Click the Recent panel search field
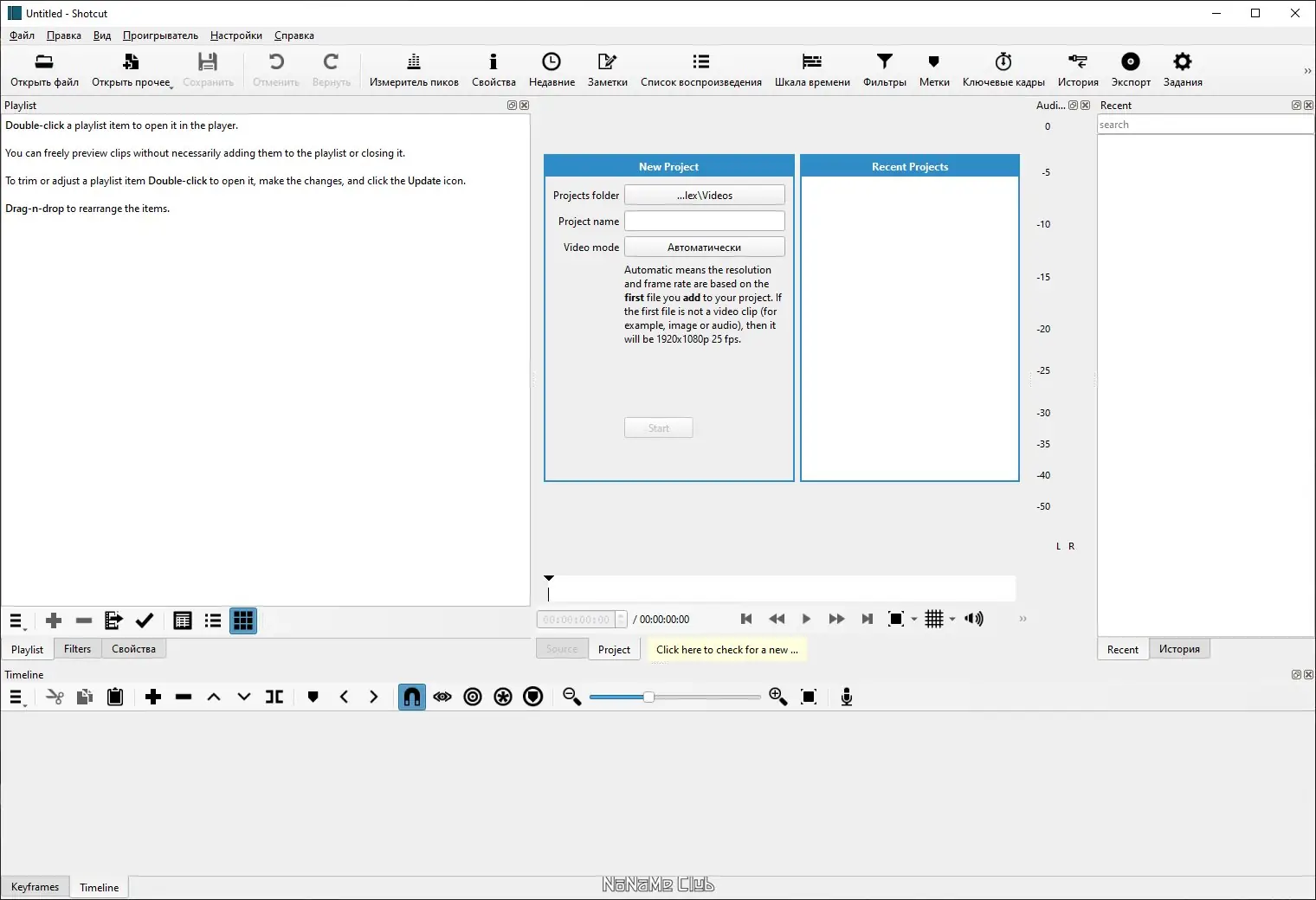This screenshot has height=900, width=1316. point(1205,125)
